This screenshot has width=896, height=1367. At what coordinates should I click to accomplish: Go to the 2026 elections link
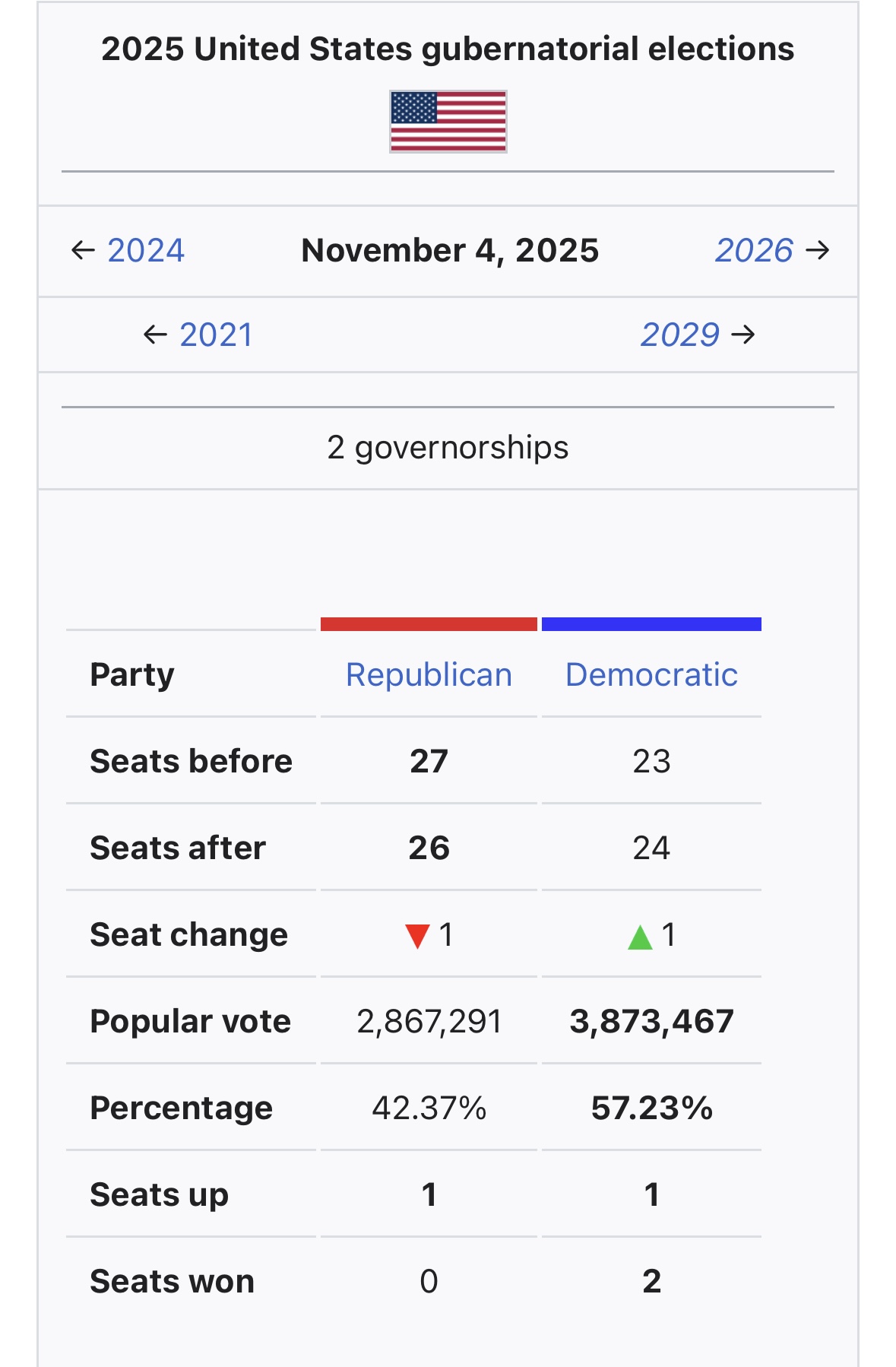(754, 250)
